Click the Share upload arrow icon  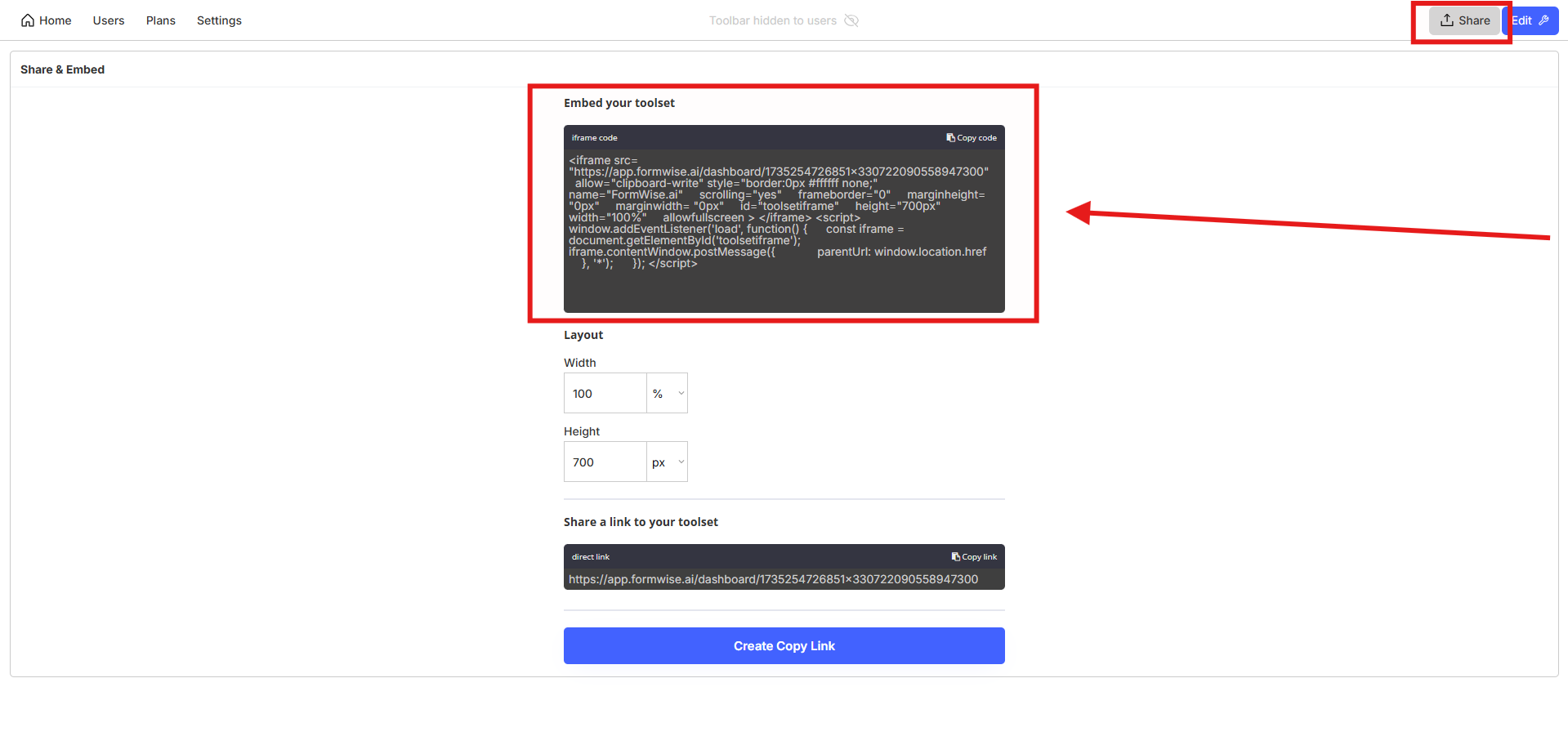click(1446, 20)
